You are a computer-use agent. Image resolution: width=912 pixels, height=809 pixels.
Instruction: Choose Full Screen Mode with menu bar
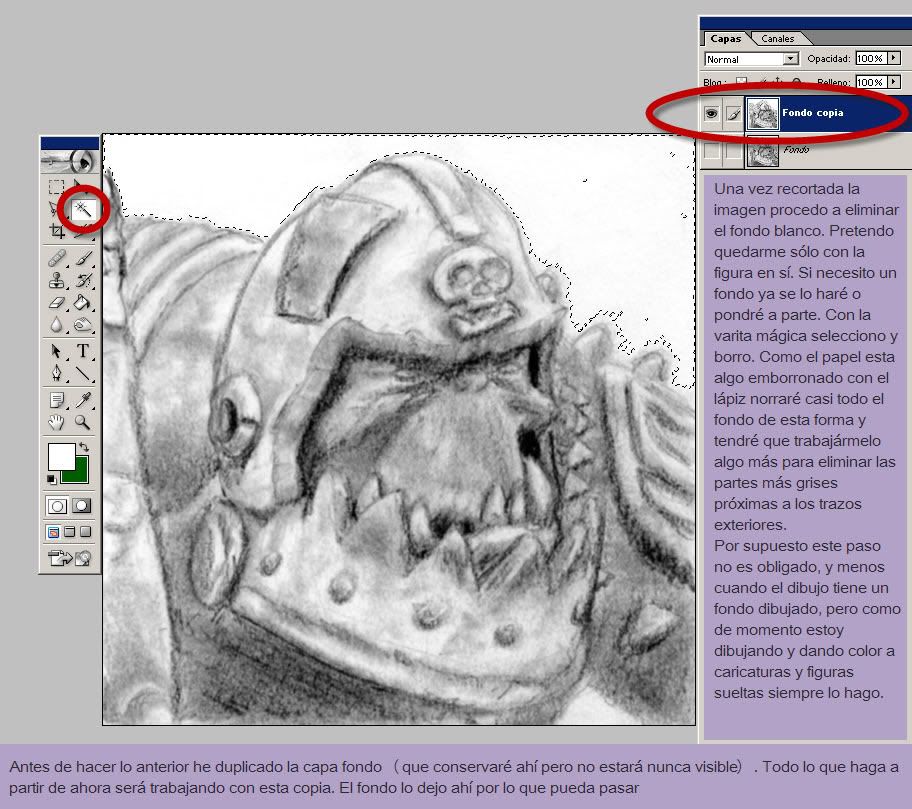69,532
